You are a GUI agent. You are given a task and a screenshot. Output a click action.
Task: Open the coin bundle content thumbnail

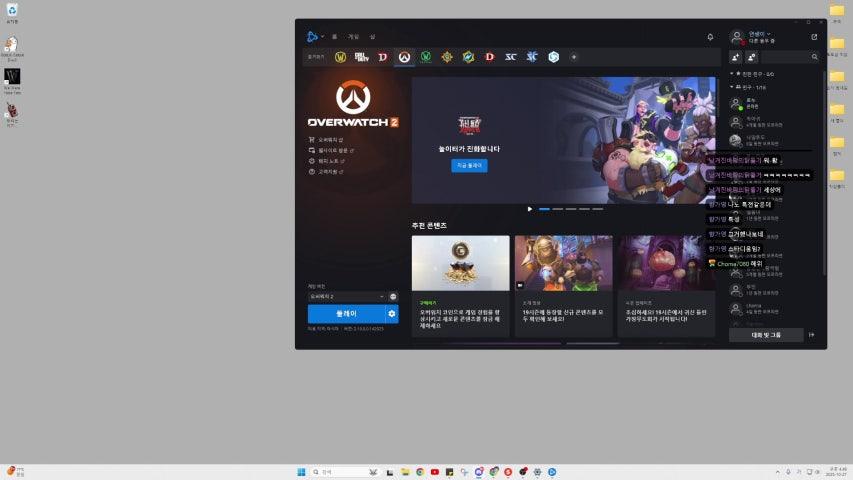coord(460,263)
